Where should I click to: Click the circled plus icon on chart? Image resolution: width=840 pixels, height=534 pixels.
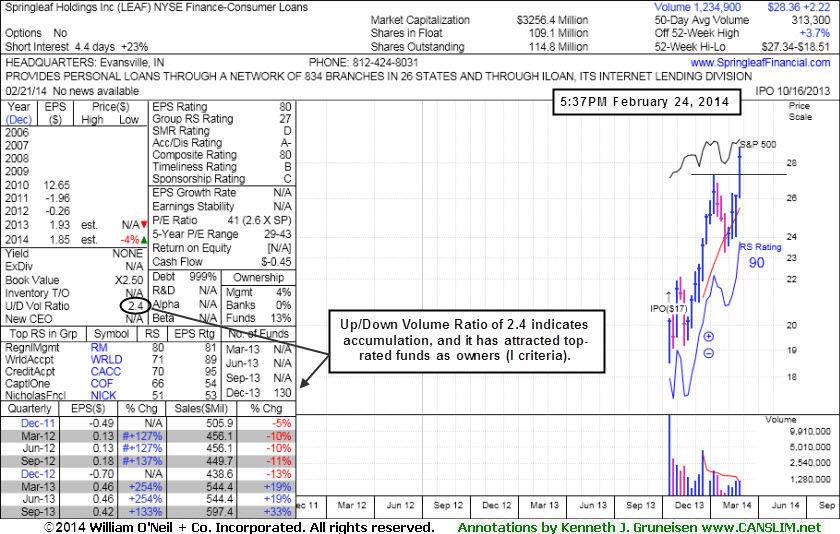[x=708, y=336]
